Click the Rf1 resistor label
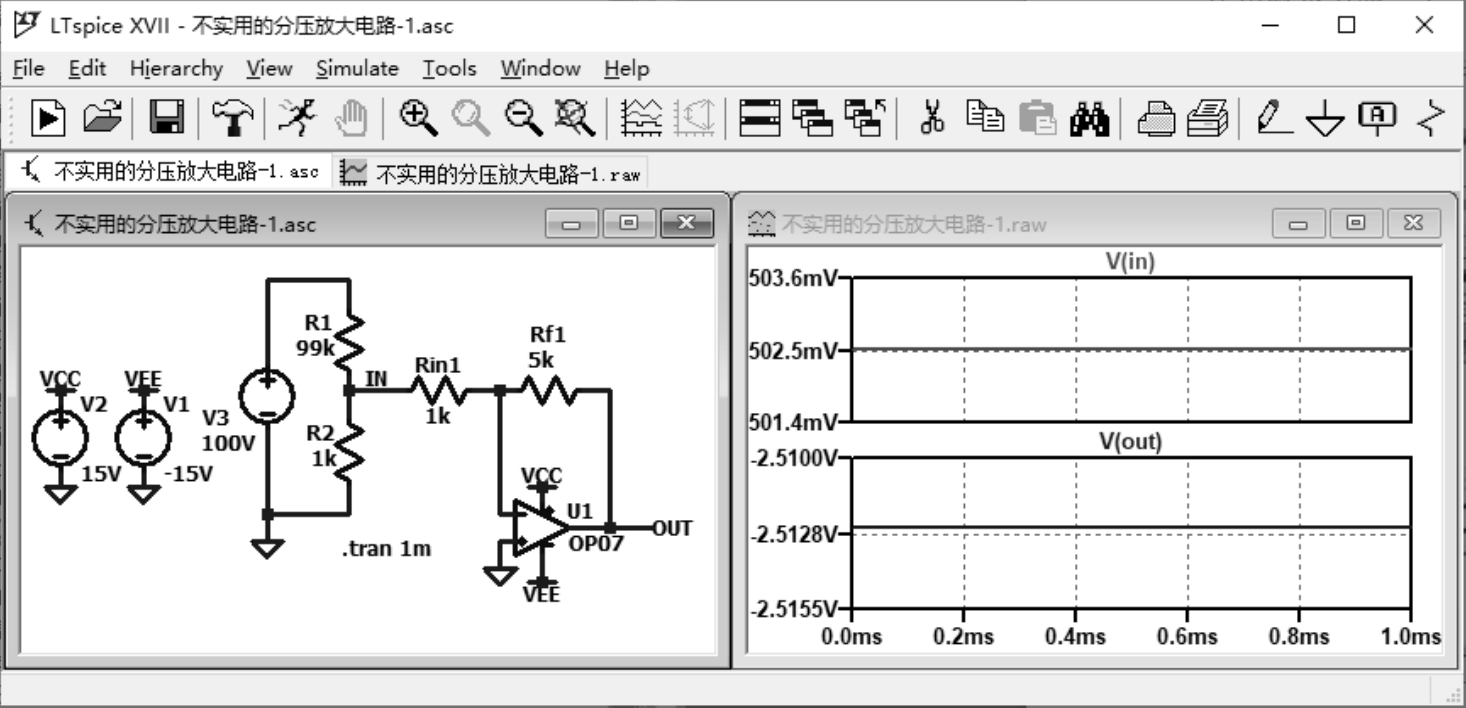Screen dimensions: 1466x708 point(548,335)
